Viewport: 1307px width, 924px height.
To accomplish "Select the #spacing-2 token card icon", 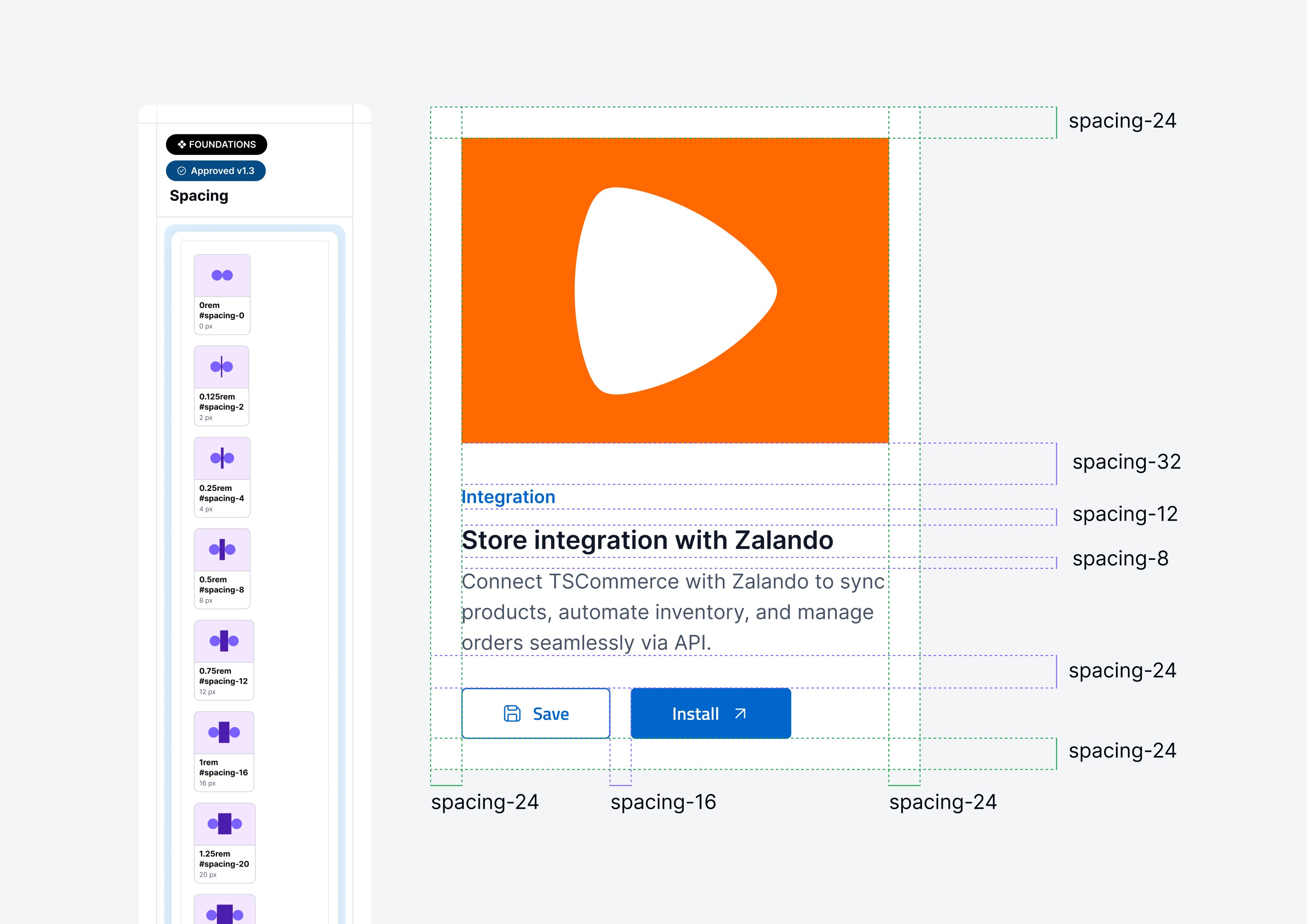I will [x=221, y=367].
